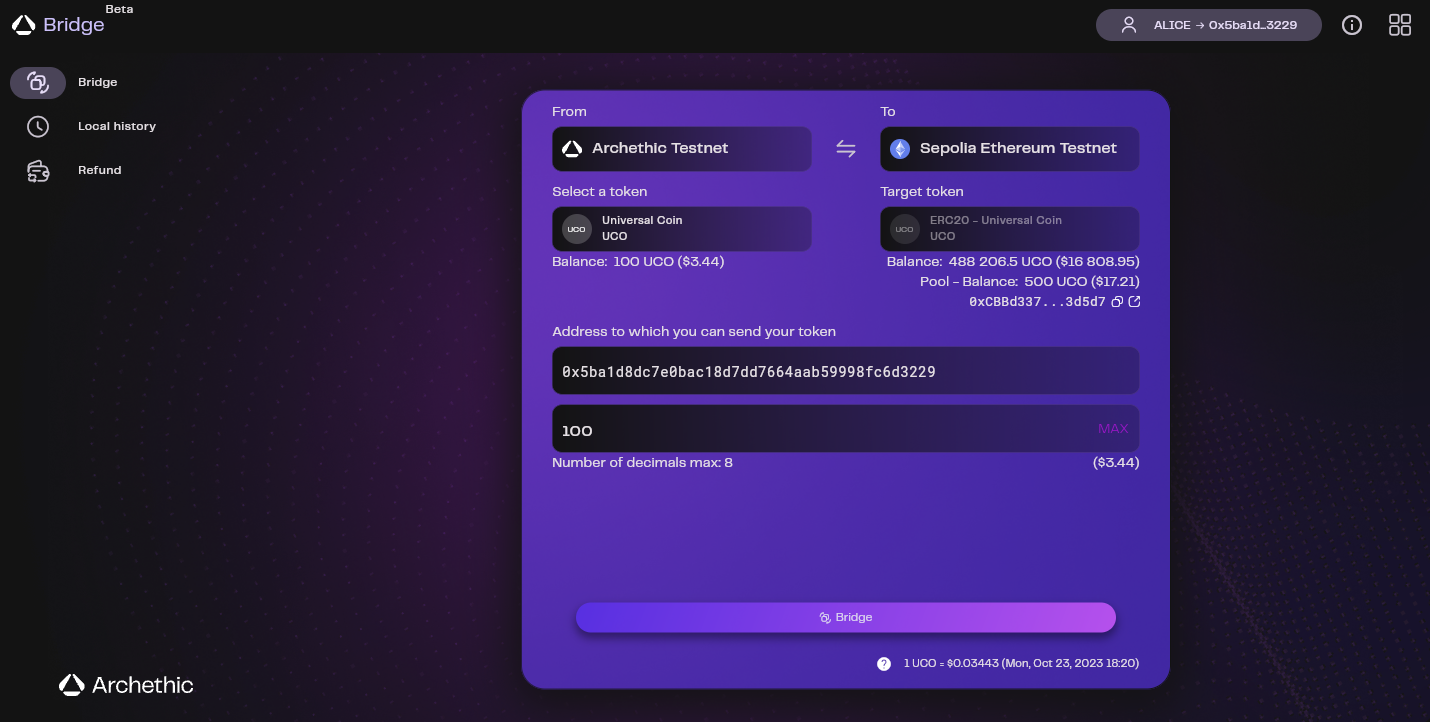Open the ALICE account connection button
The width and height of the screenshot is (1430, 722).
tap(1209, 25)
